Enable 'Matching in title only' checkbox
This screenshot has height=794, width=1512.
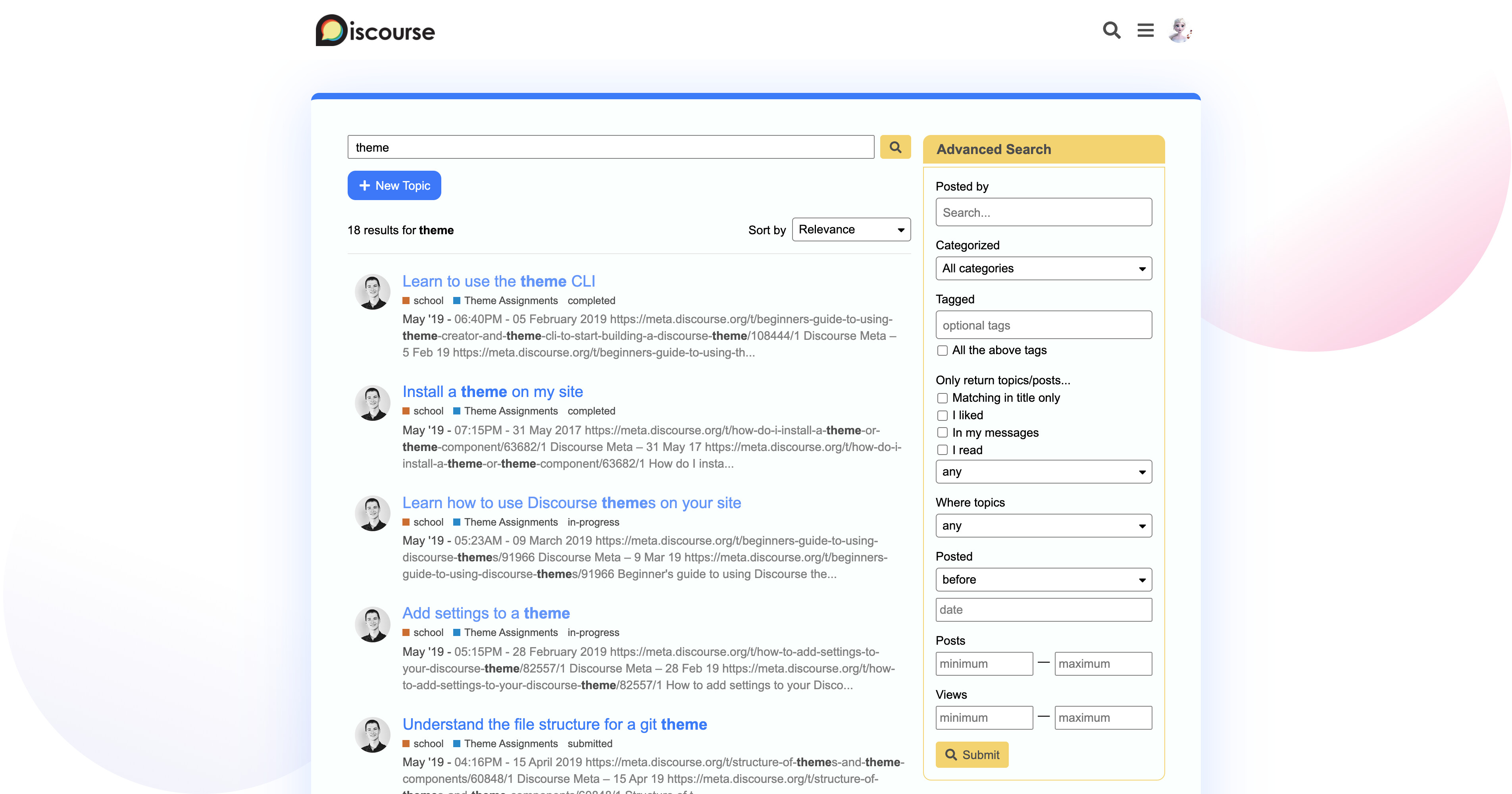[x=942, y=398]
